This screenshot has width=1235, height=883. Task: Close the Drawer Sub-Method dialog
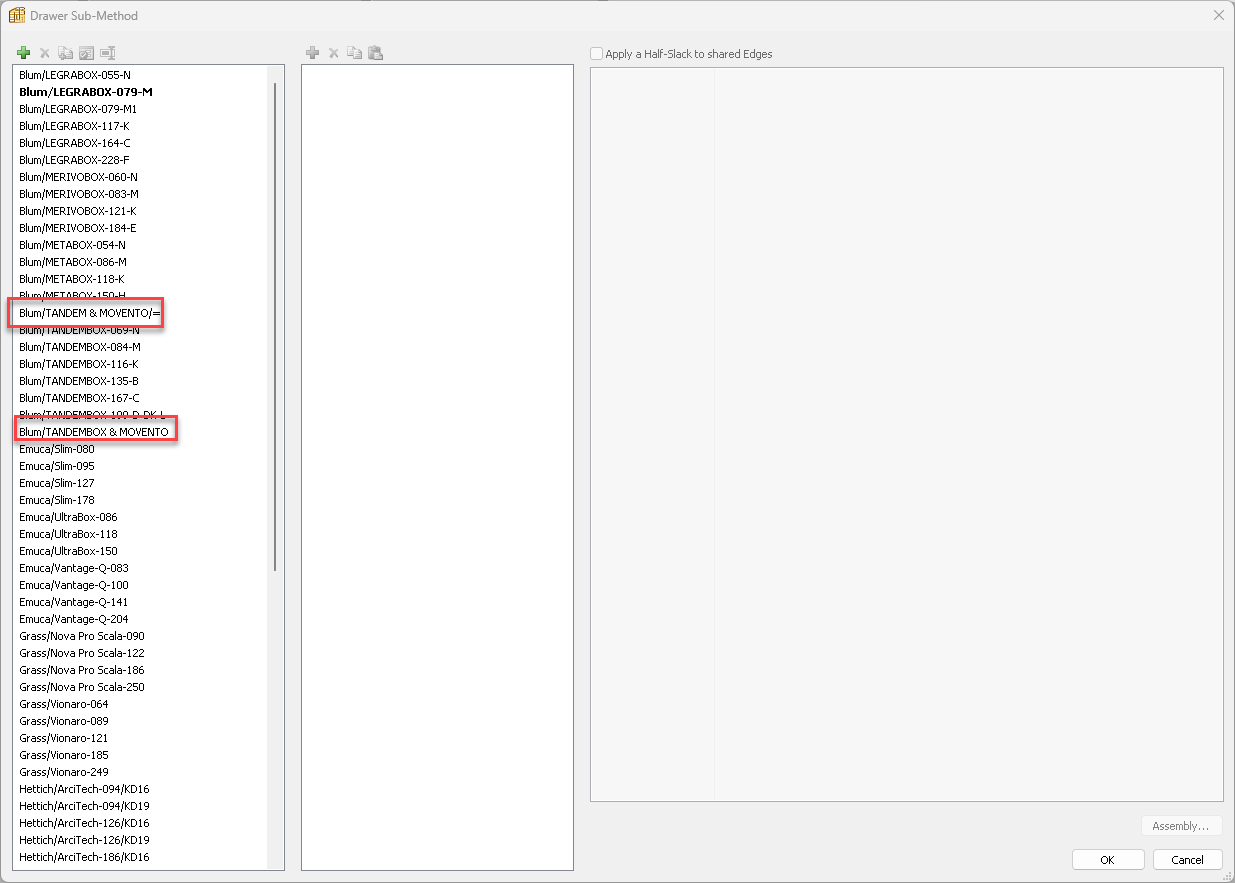pyautogui.click(x=1218, y=15)
